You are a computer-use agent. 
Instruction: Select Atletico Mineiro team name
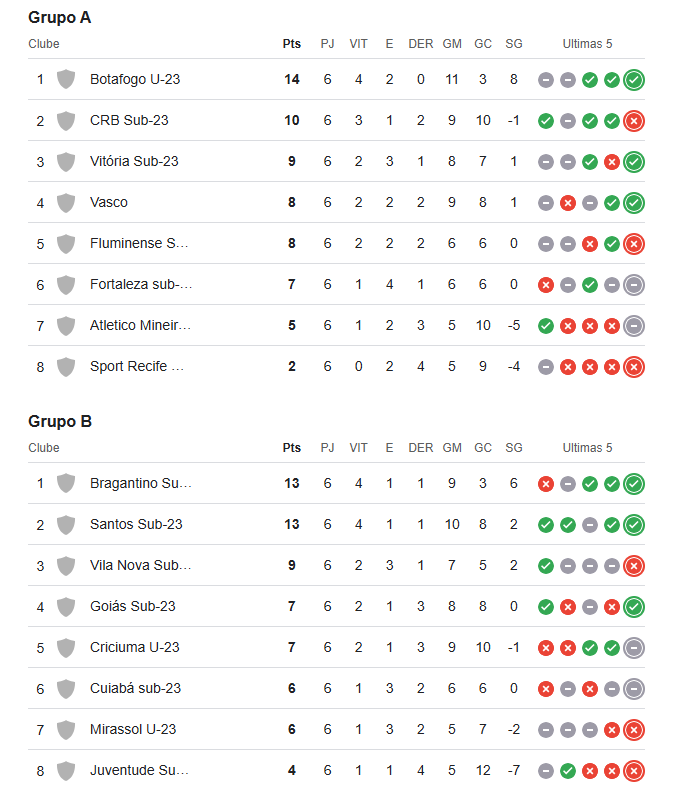[x=140, y=326]
